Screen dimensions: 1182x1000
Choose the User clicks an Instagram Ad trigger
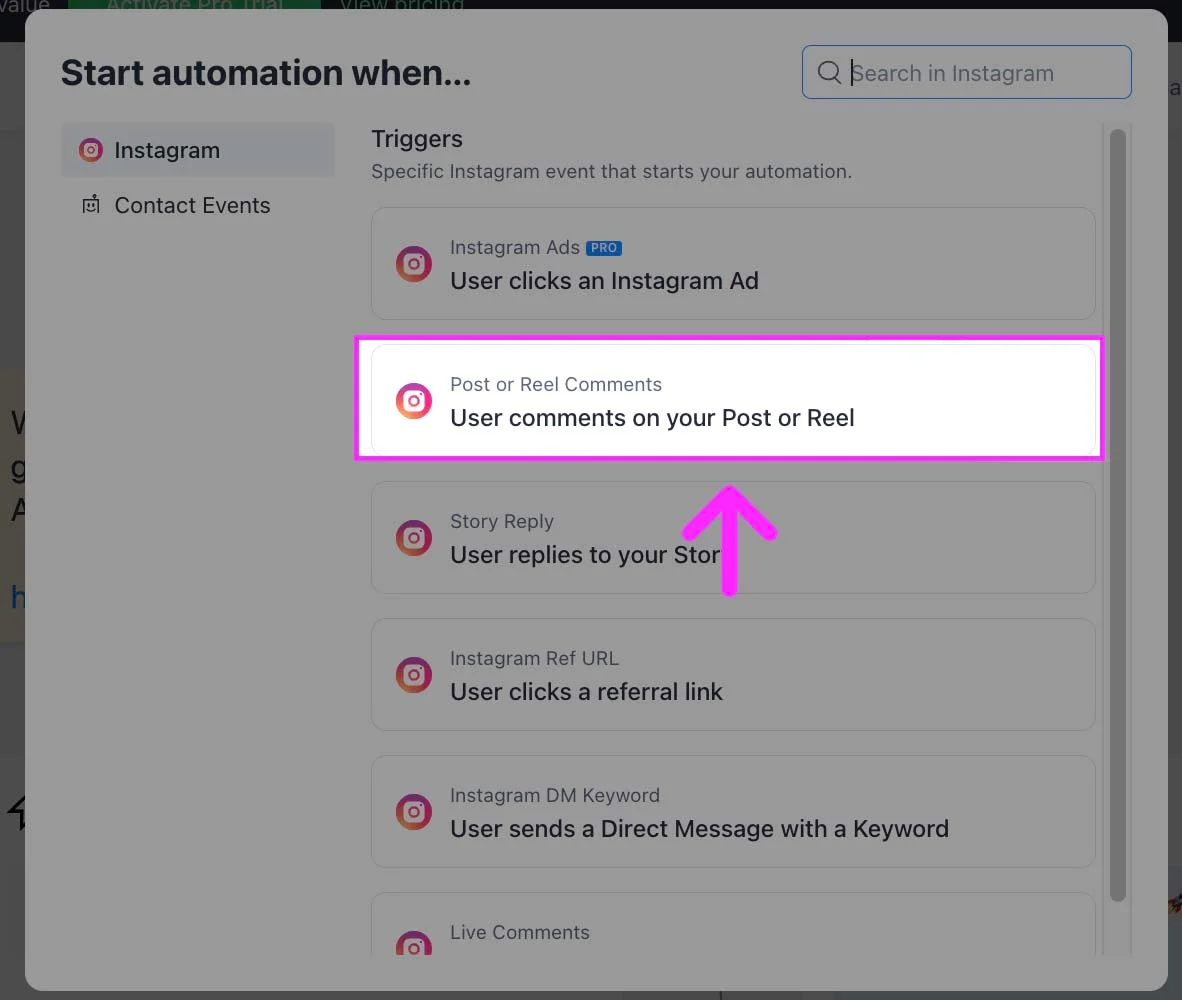click(x=733, y=264)
